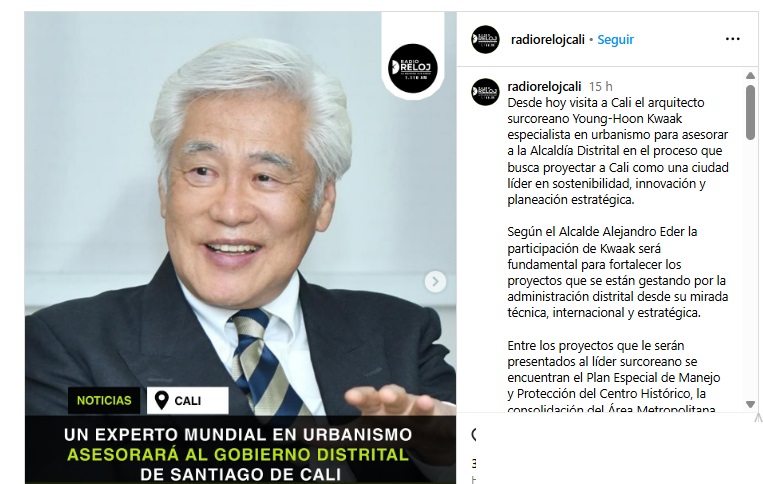Click the headline banner about urbanismo expert
The image size is (763, 484).
click(240, 450)
